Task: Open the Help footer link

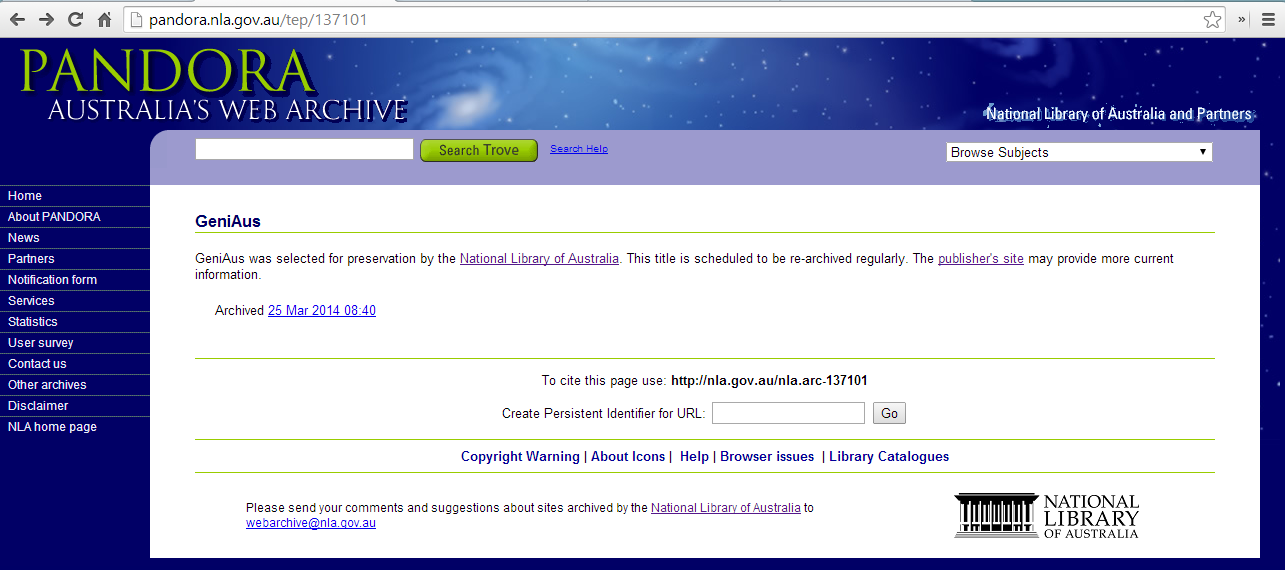Action: pyautogui.click(x=694, y=456)
